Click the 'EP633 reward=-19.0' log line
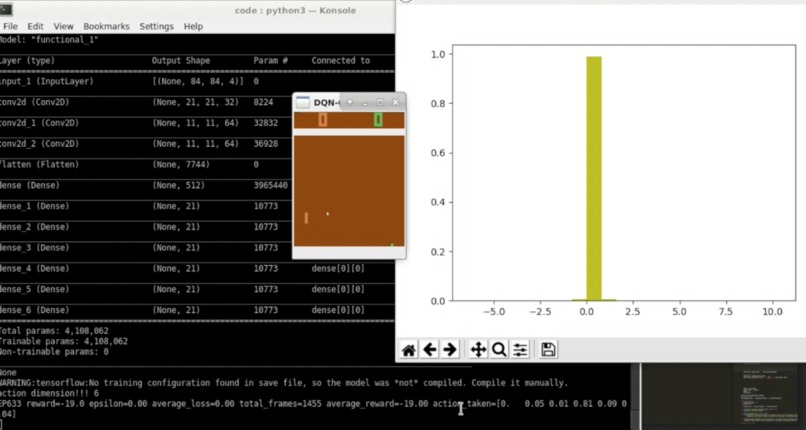This screenshot has height=430, width=806. click(x=313, y=404)
